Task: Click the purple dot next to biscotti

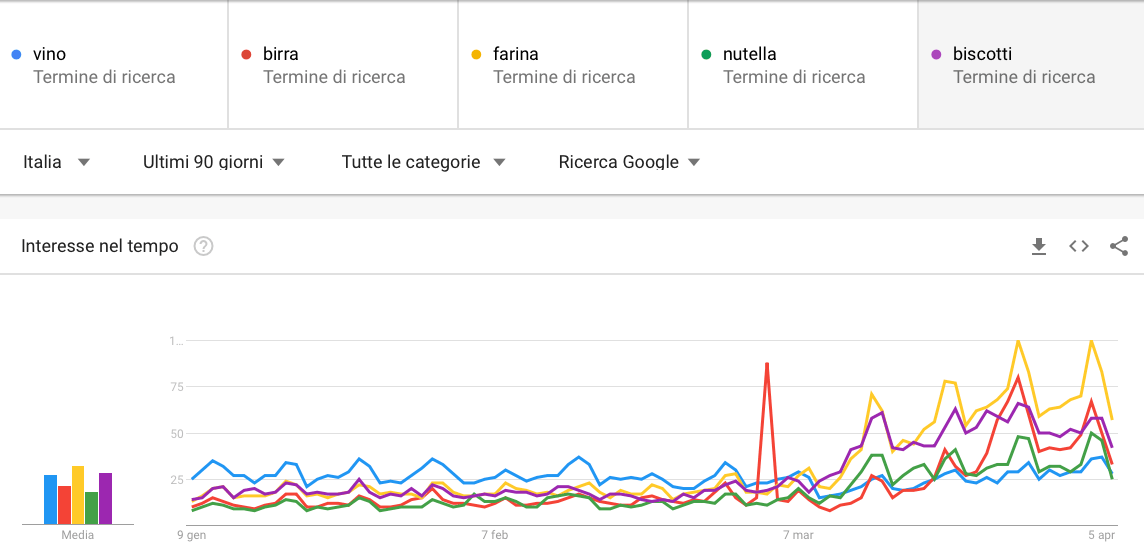Action: pos(936,54)
